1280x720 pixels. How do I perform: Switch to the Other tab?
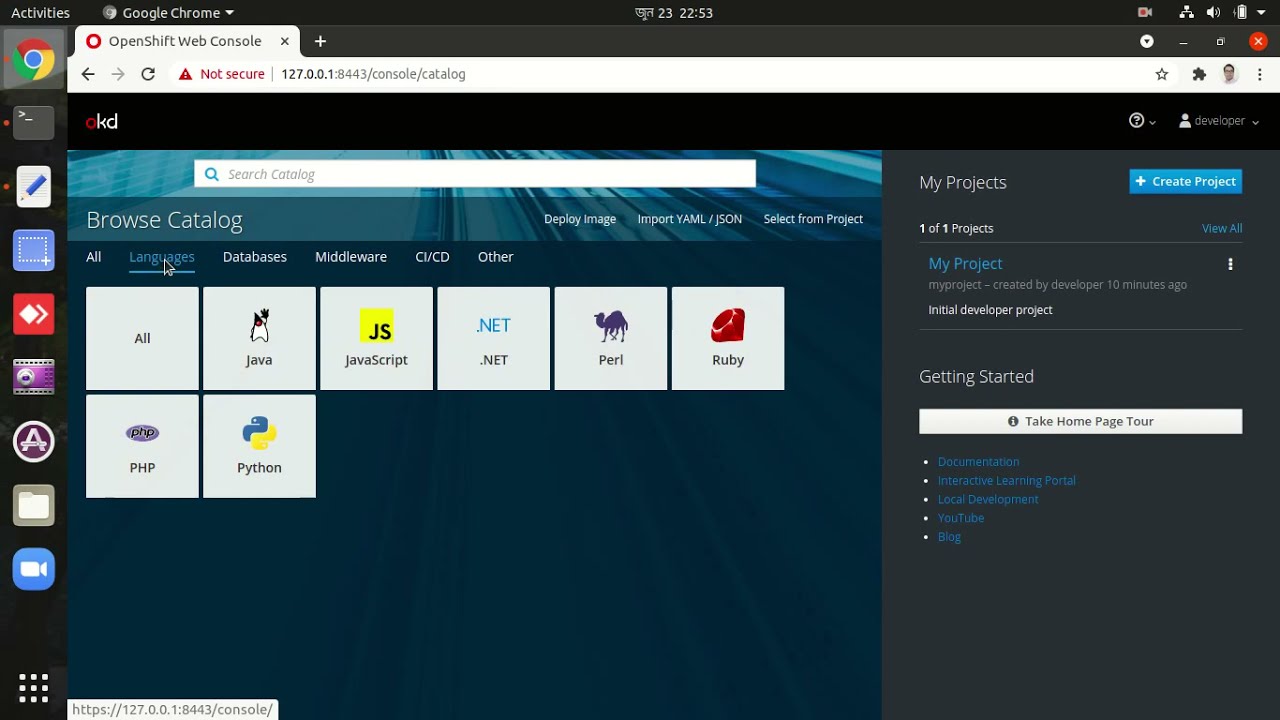click(x=496, y=257)
